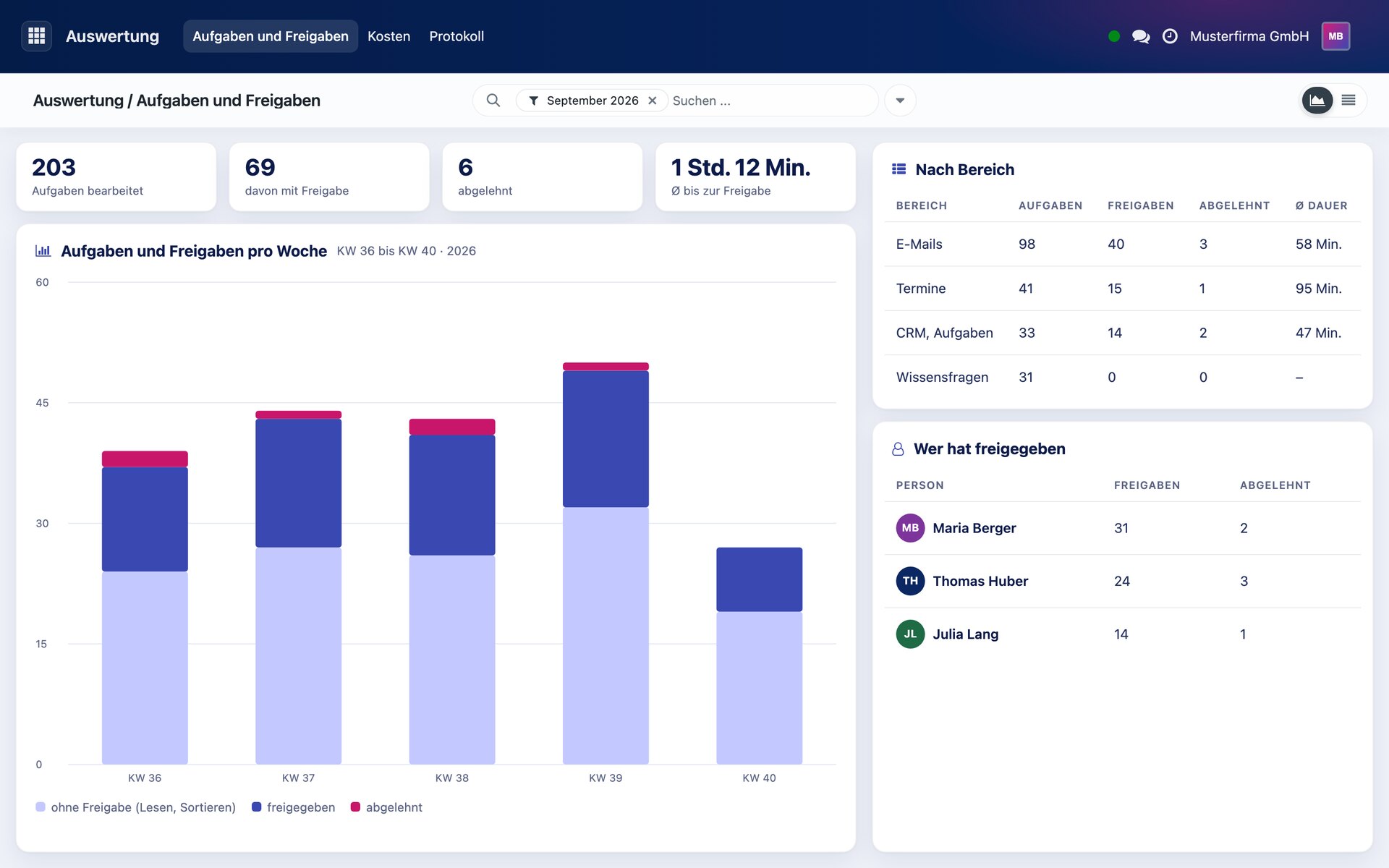Open the Kosten menu

(388, 36)
